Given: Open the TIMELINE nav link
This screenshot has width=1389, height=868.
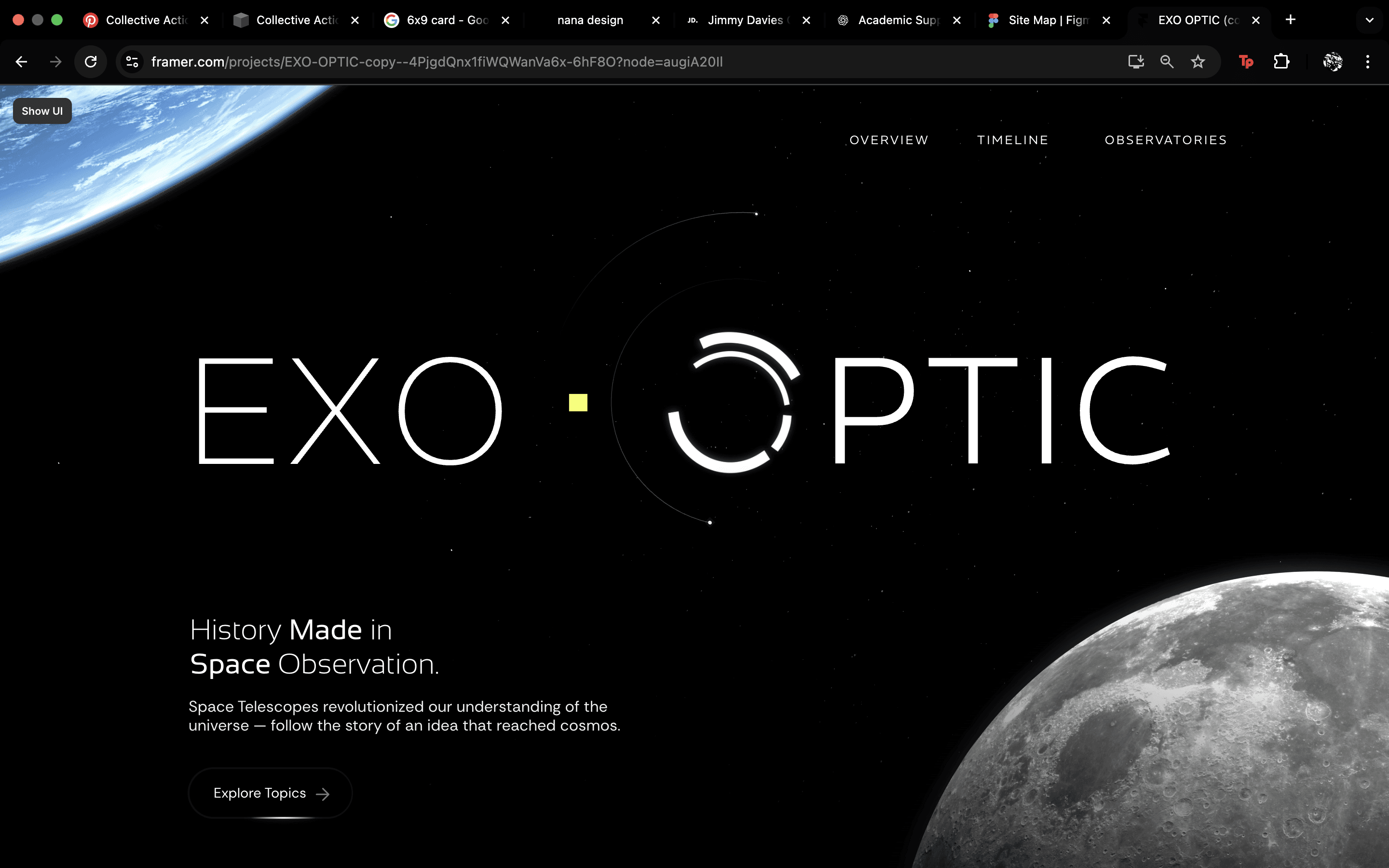Looking at the screenshot, I should tap(1012, 140).
